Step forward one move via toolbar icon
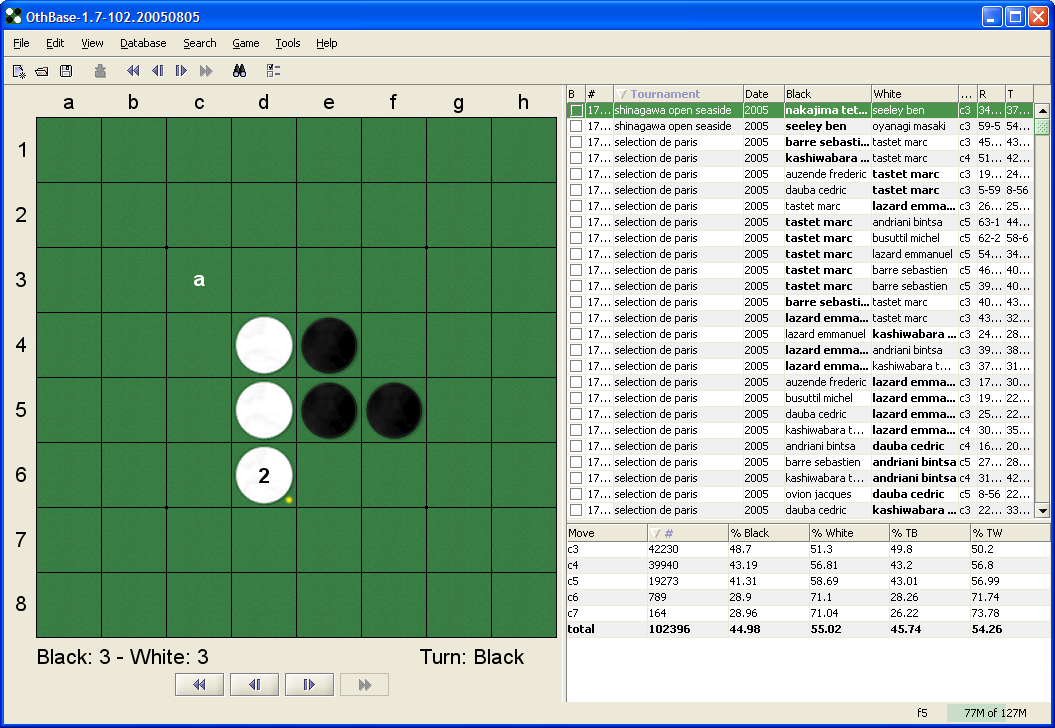Screen dimensions: 1055x728 181,71
